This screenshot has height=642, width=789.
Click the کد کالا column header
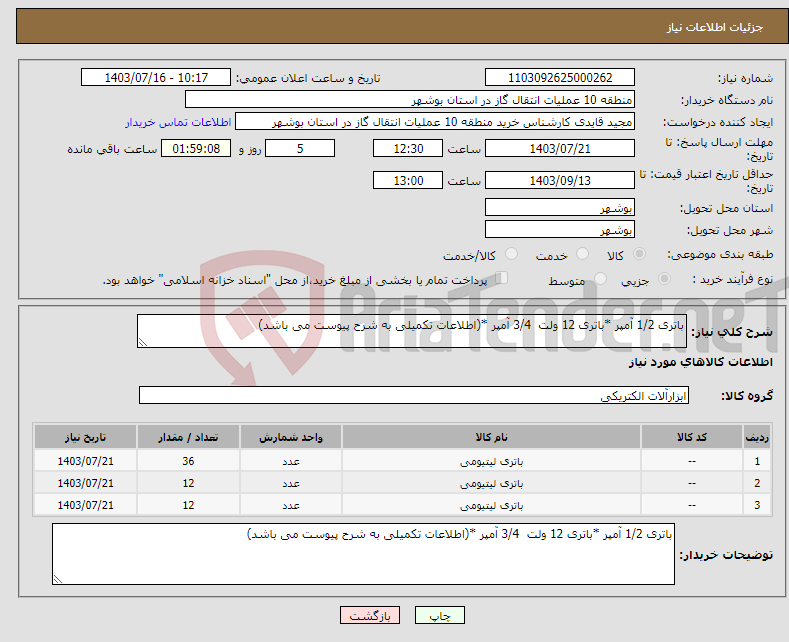click(692, 437)
